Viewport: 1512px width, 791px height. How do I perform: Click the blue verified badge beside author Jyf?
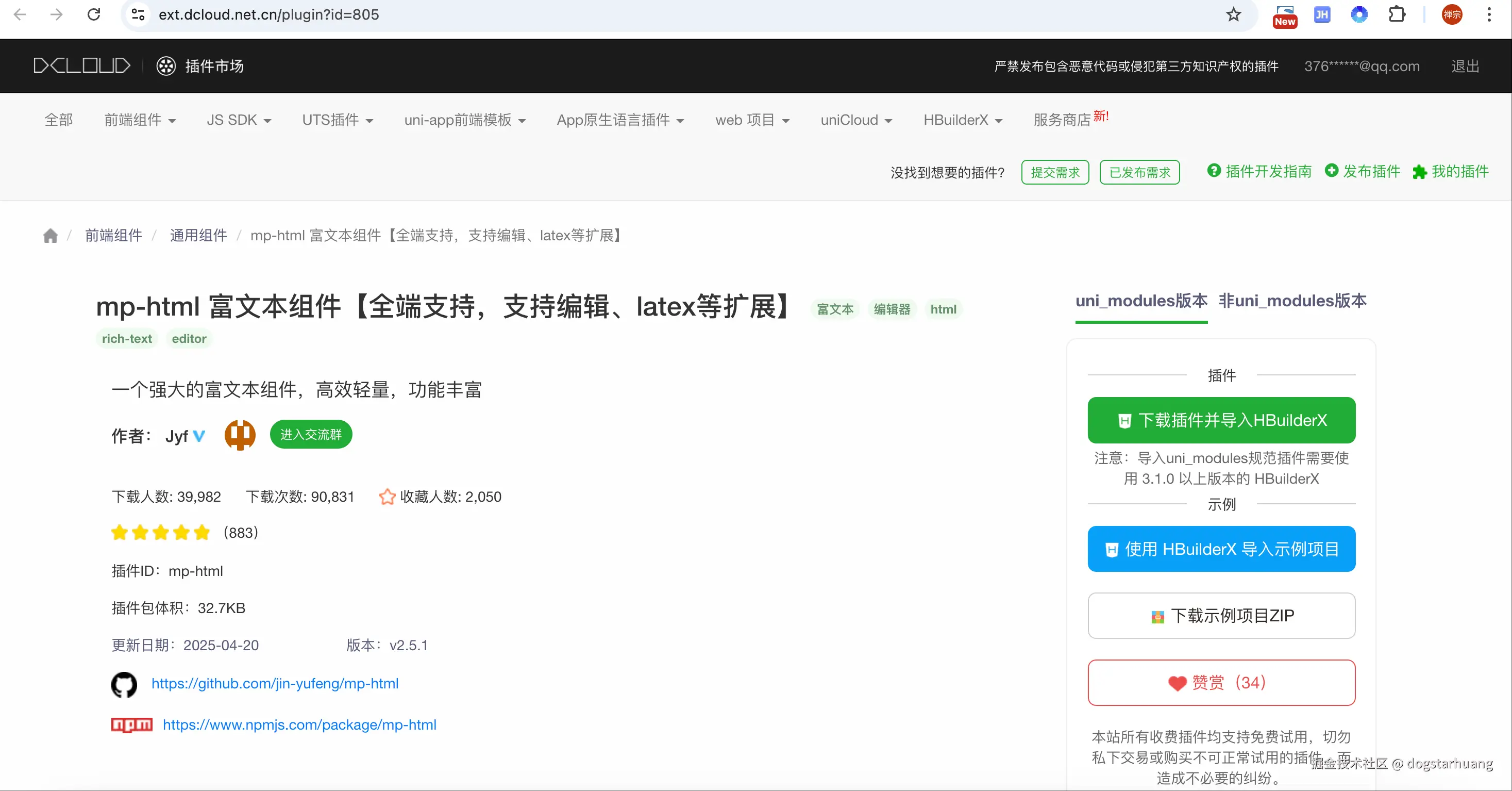[x=199, y=436]
